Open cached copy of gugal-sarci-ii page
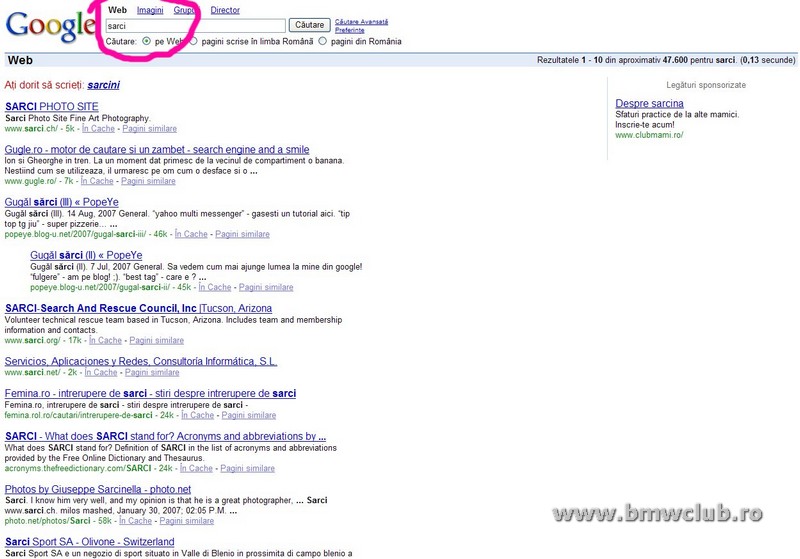This screenshot has width=800, height=559. click(x=215, y=287)
